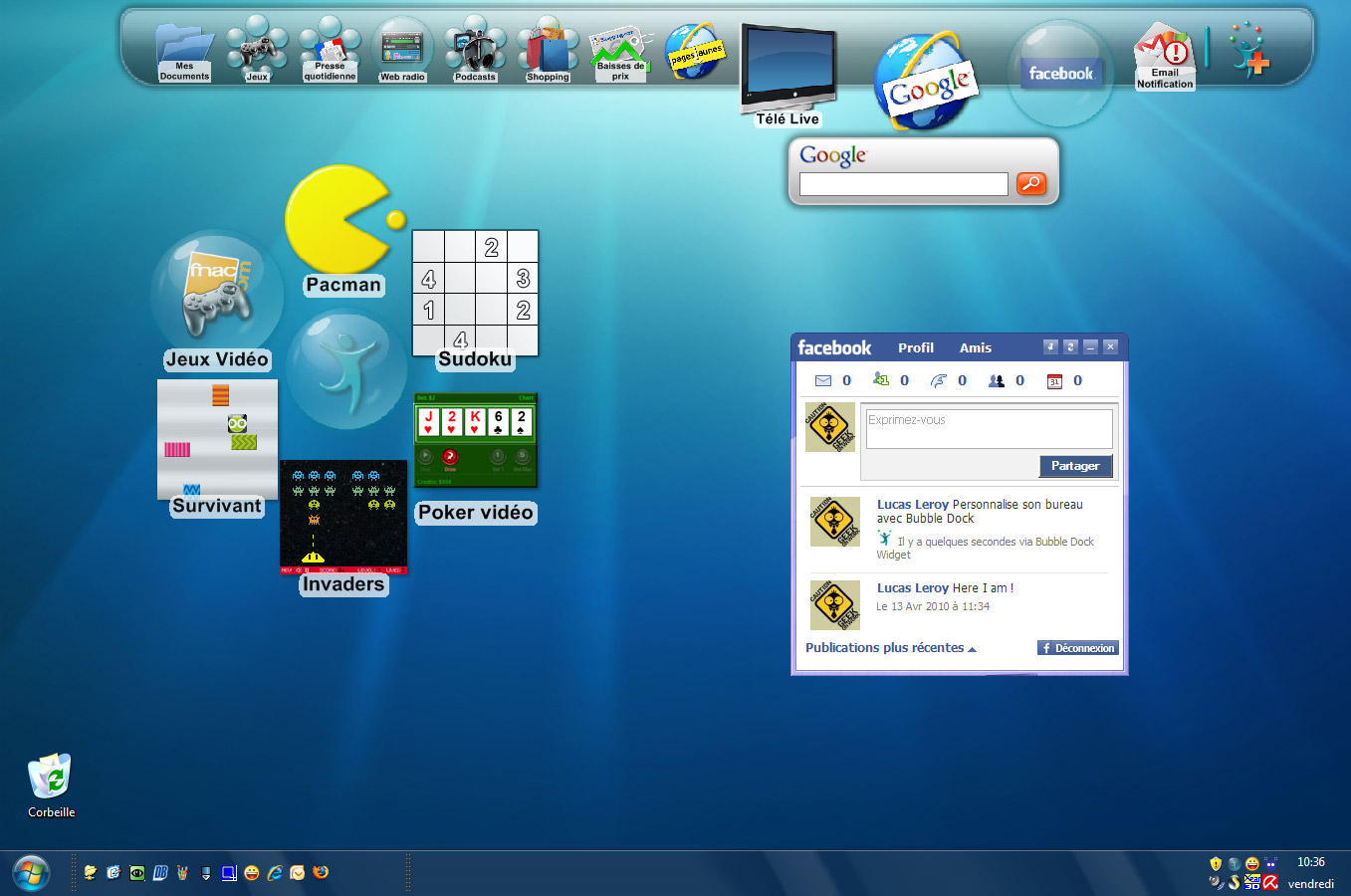Click the orange Google search button
Viewport: 1351px width, 896px height.
(1031, 183)
